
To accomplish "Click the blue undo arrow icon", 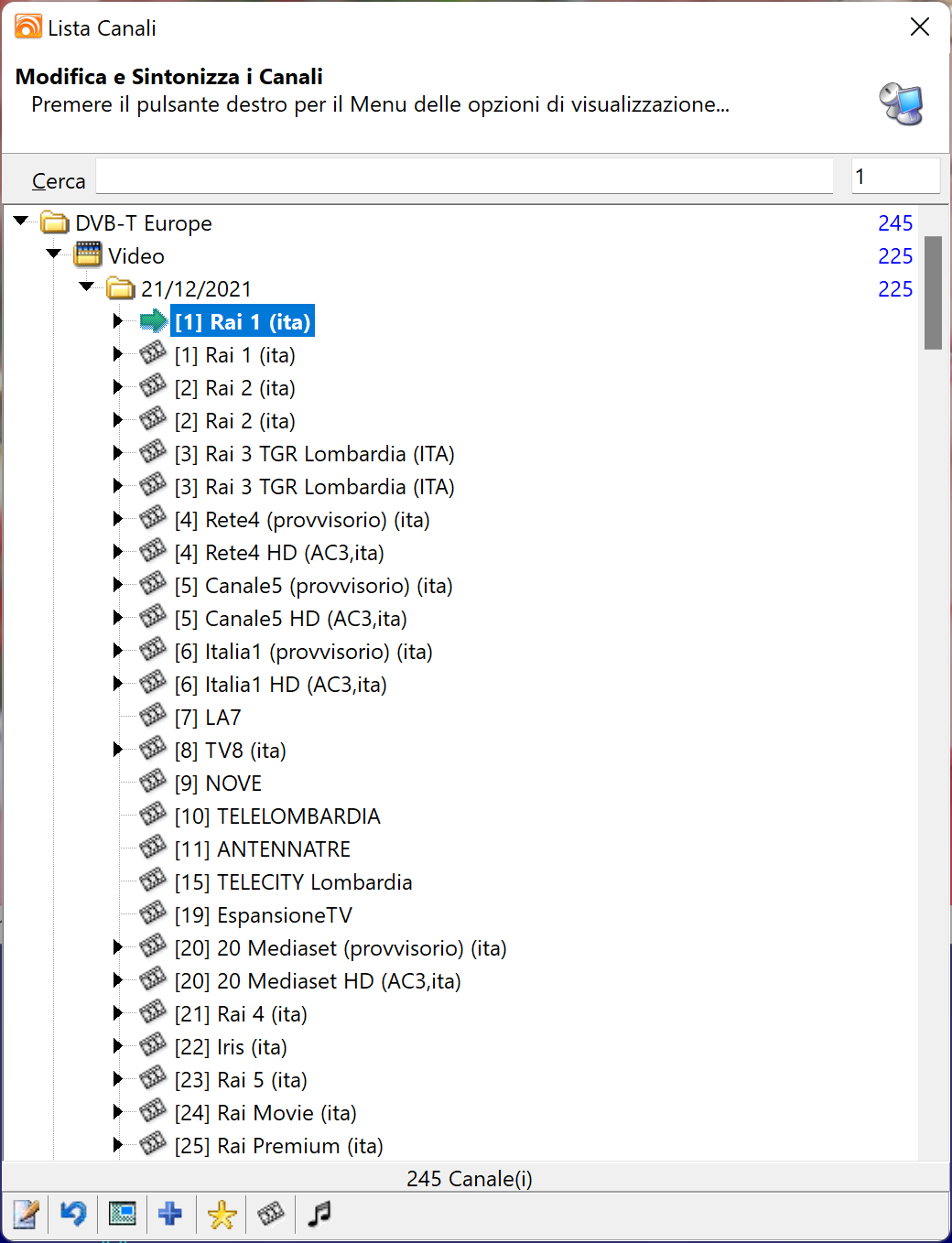I will click(73, 1215).
